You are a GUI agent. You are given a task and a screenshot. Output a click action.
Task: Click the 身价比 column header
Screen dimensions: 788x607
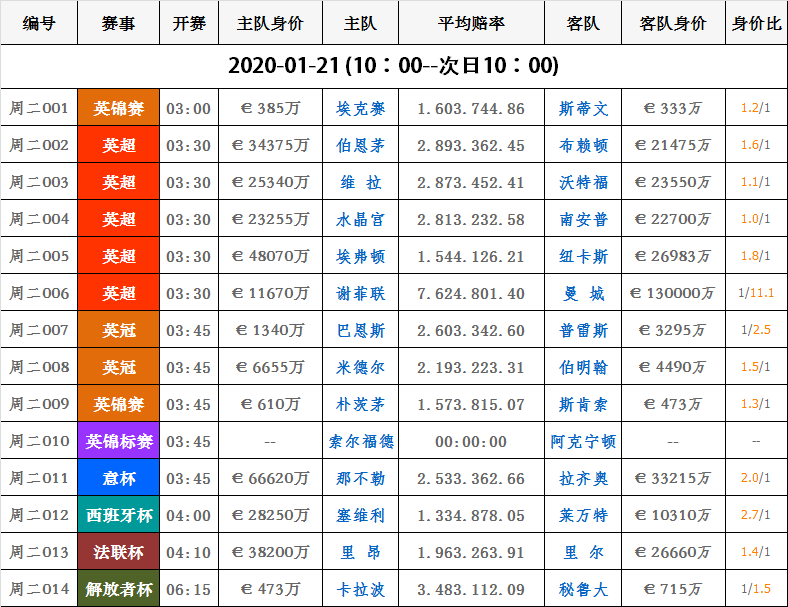(x=756, y=23)
